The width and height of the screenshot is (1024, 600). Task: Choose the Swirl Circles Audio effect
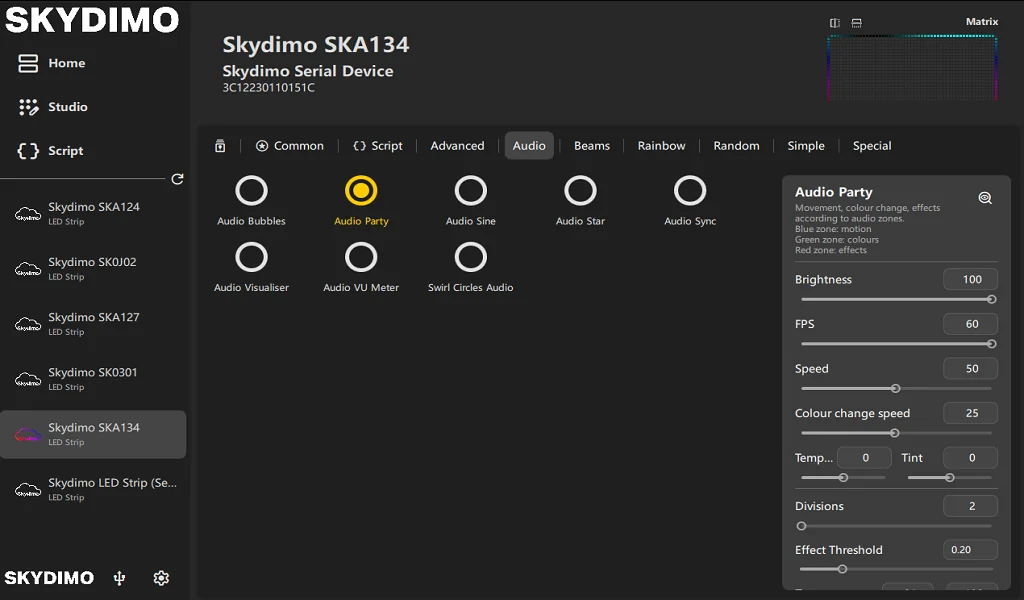point(470,257)
